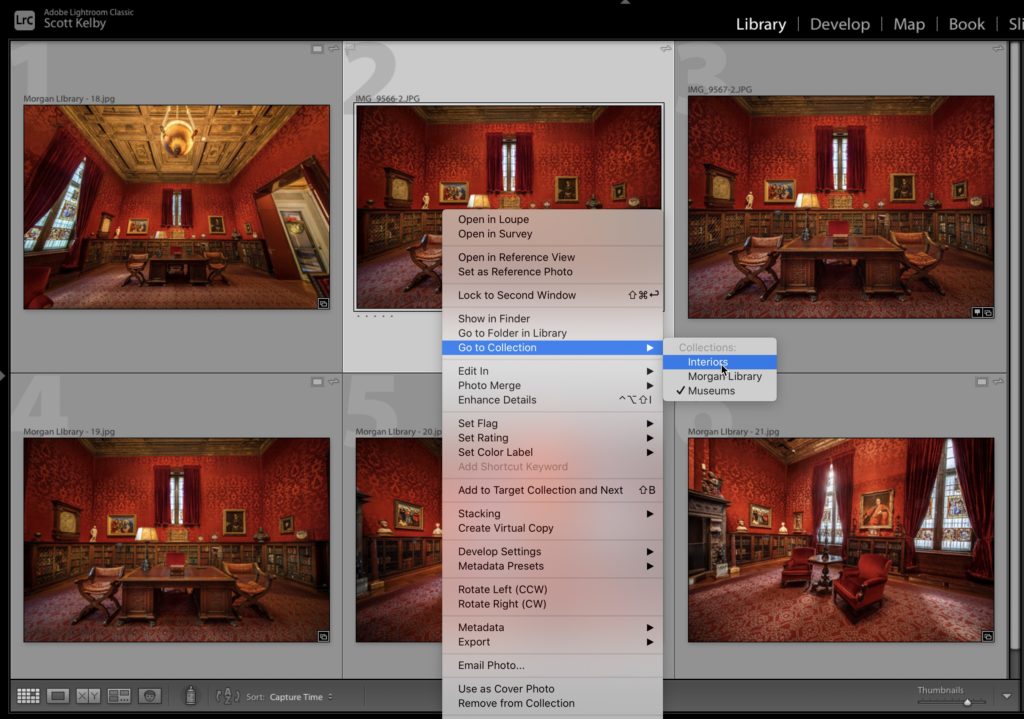
Task: Choose Set as Reference Photo
Action: [x=552, y=272]
